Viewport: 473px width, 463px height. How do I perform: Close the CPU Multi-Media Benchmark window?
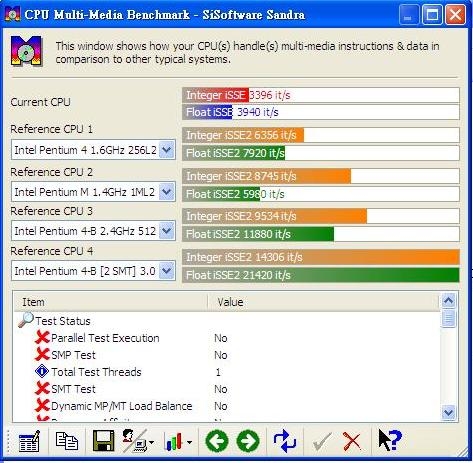tap(455, 15)
